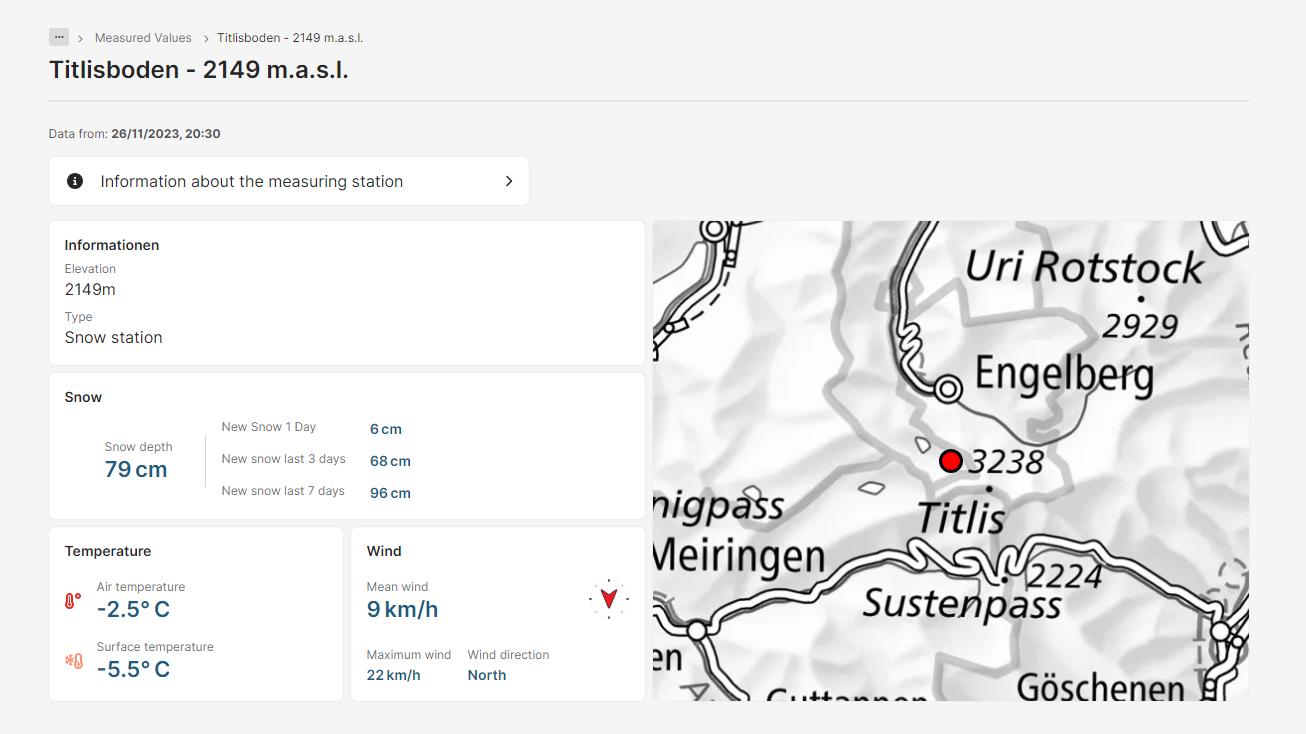Click the wind direction compass icon
The height and width of the screenshot is (734, 1306).
pos(608,598)
